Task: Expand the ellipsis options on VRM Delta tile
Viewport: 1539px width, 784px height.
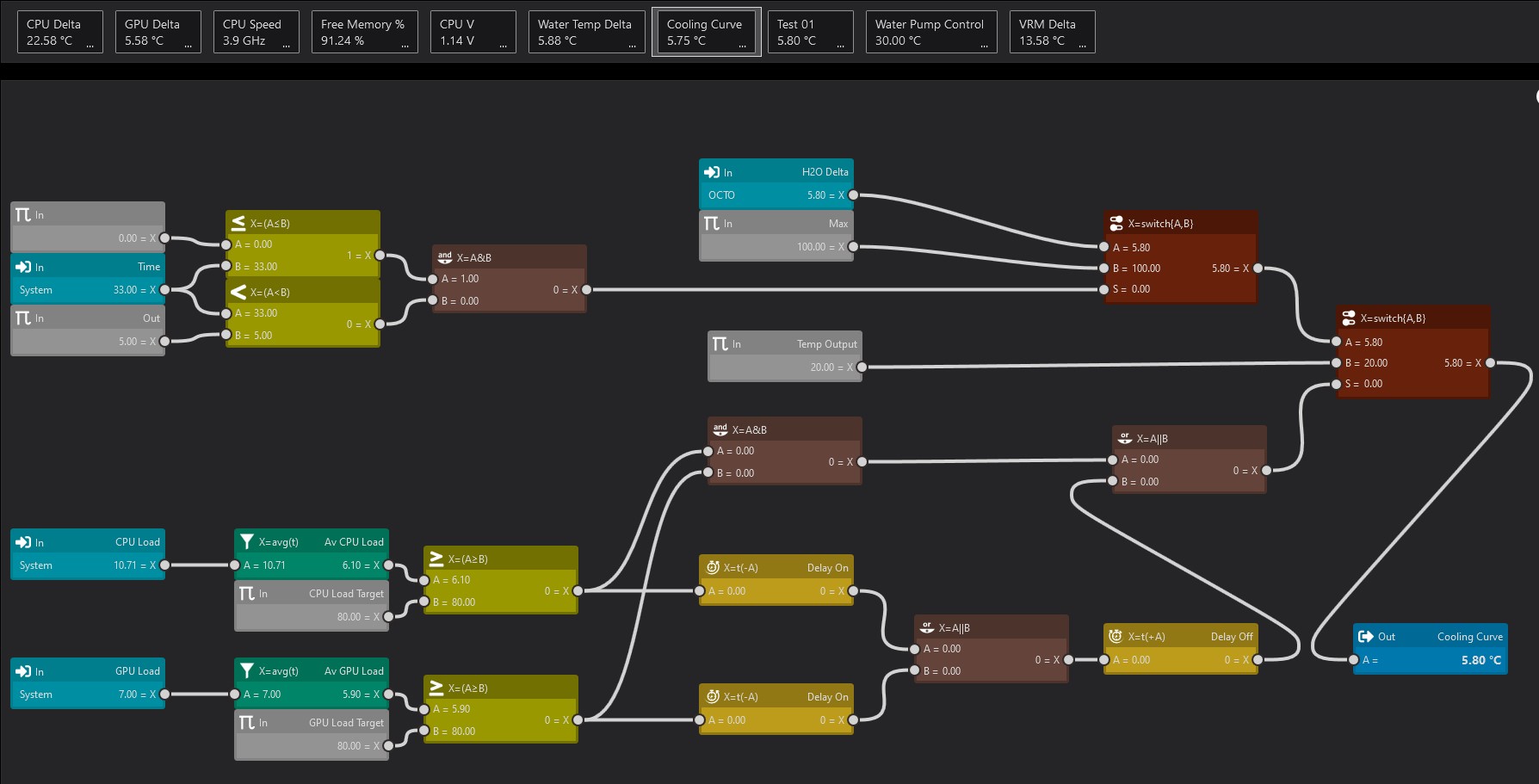Action: point(1082,45)
